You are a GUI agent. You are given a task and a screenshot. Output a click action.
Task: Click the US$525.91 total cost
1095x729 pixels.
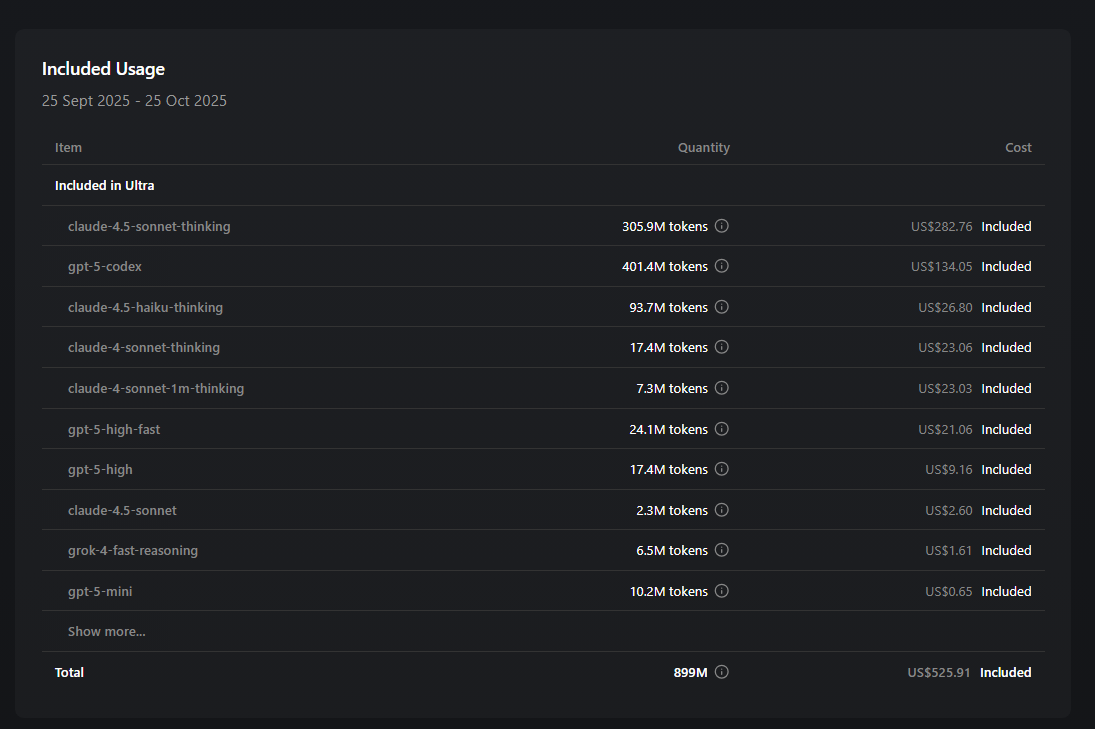(x=939, y=672)
